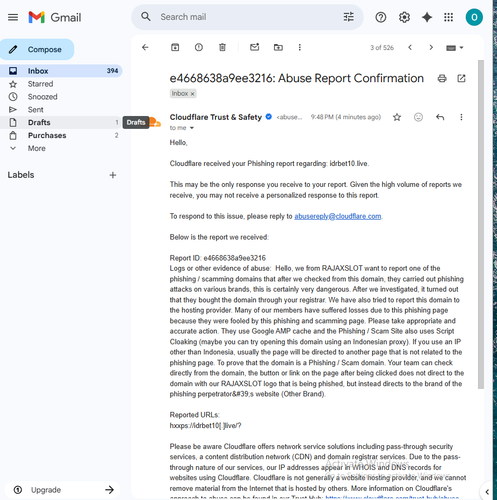
Task: Open email in new window
Action: pos(461,78)
